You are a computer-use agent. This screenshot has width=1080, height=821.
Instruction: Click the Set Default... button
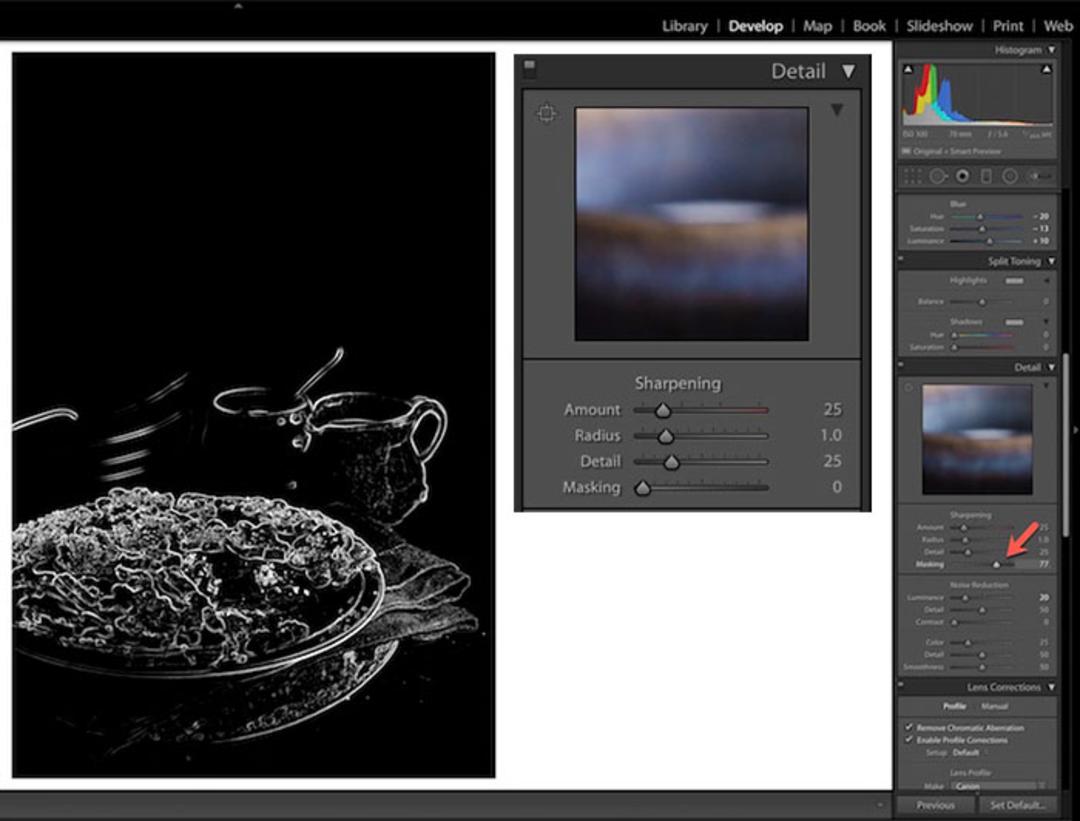[x=1017, y=804]
